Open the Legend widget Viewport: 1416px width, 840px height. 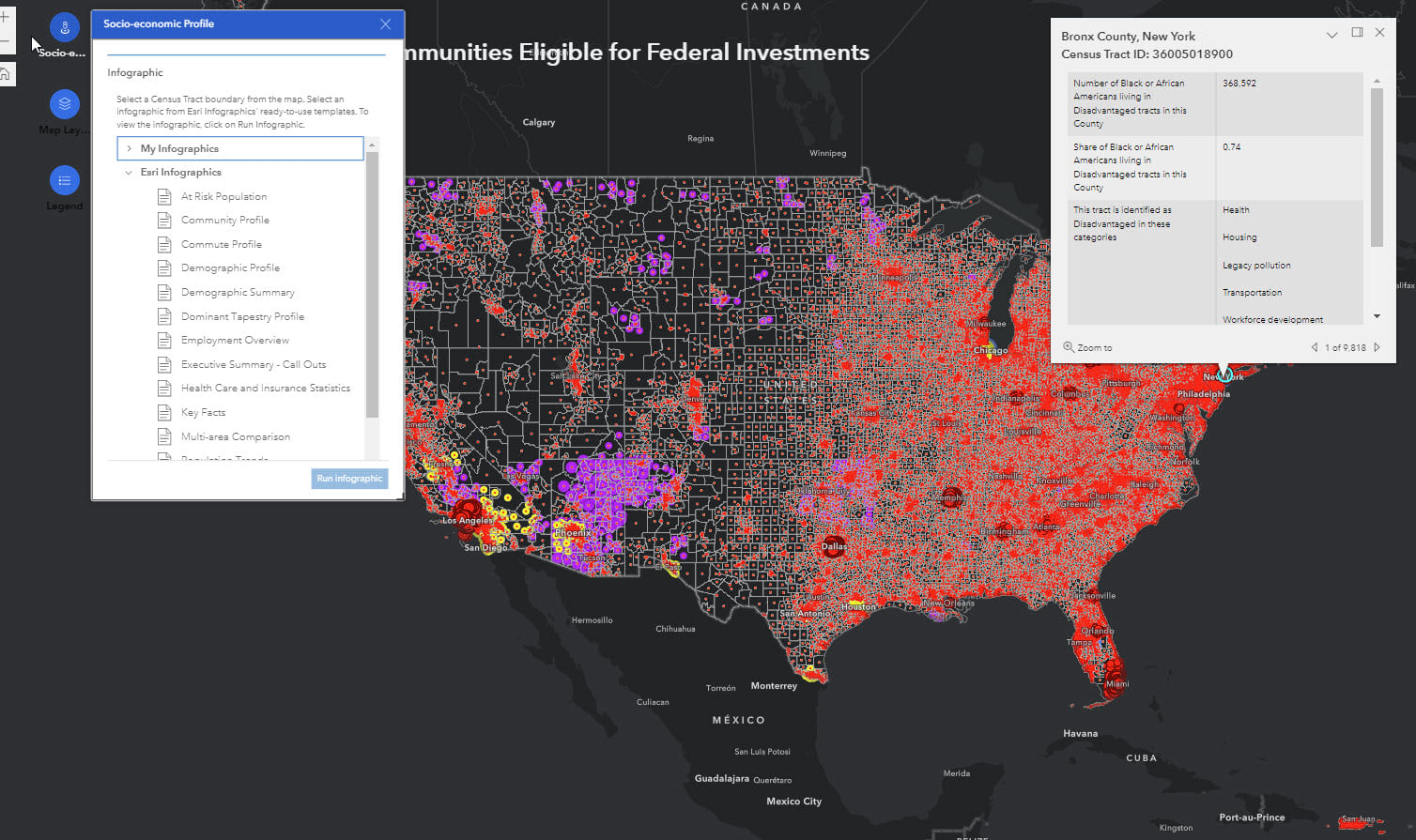[x=64, y=181]
